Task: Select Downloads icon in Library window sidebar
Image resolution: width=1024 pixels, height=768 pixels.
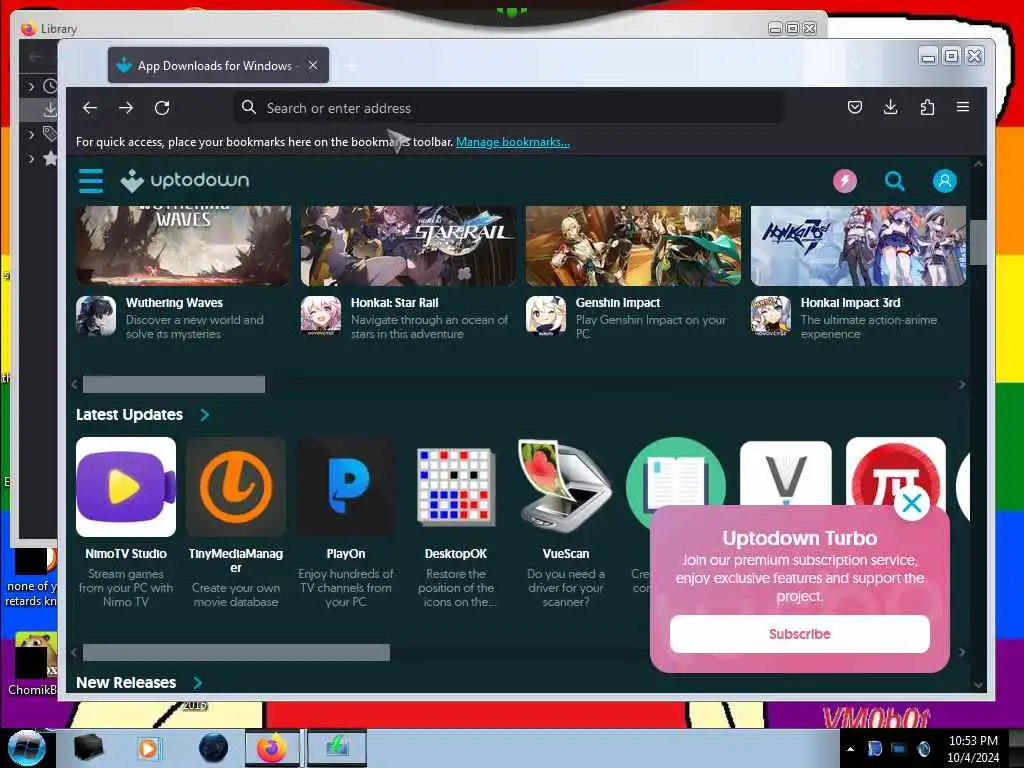Action: point(49,109)
